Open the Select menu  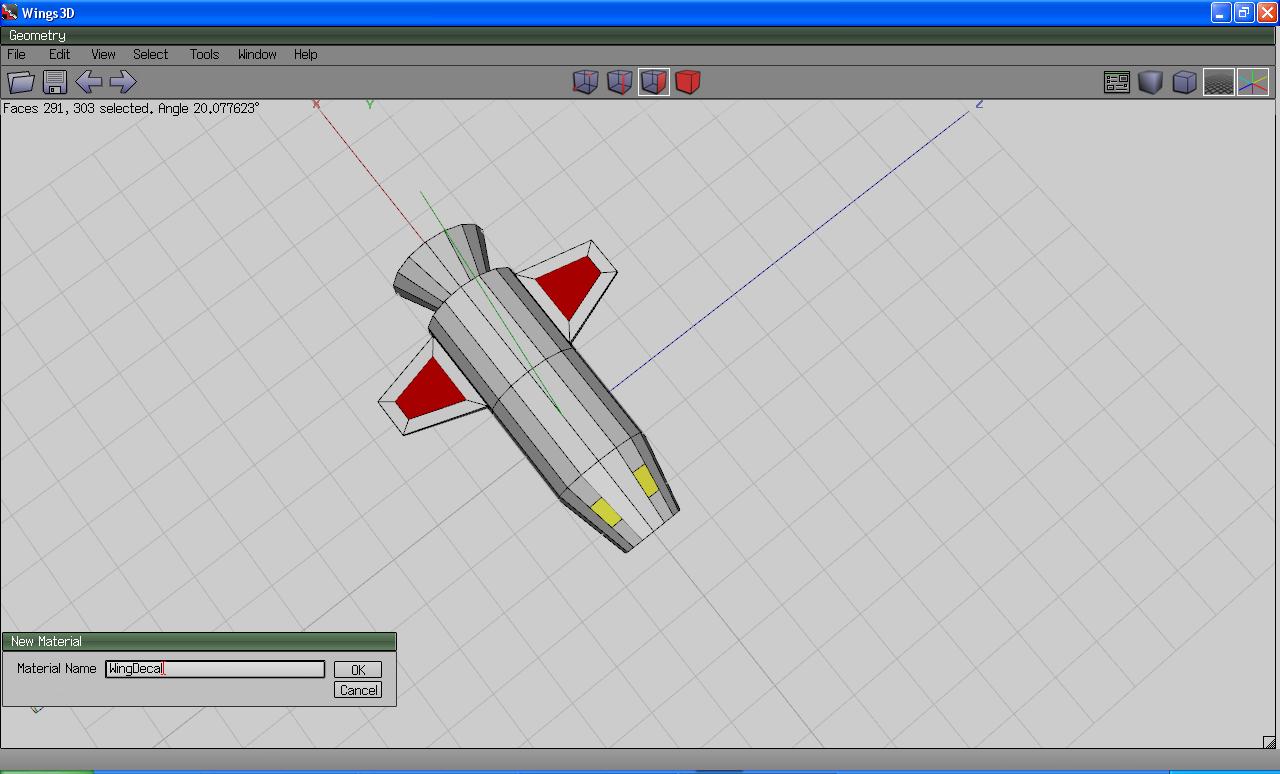click(151, 54)
